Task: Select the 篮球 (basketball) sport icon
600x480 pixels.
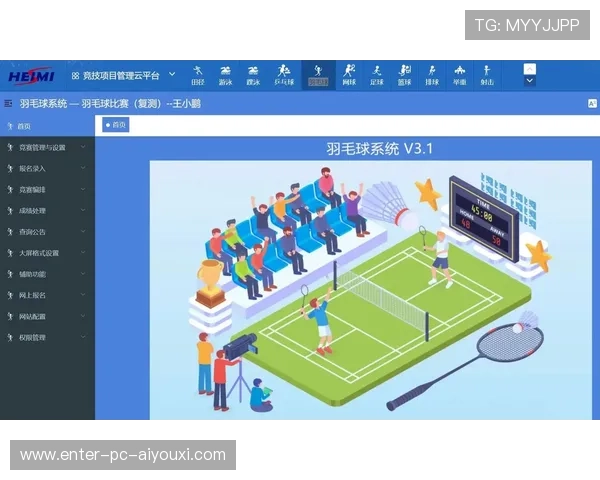Action: (x=404, y=75)
